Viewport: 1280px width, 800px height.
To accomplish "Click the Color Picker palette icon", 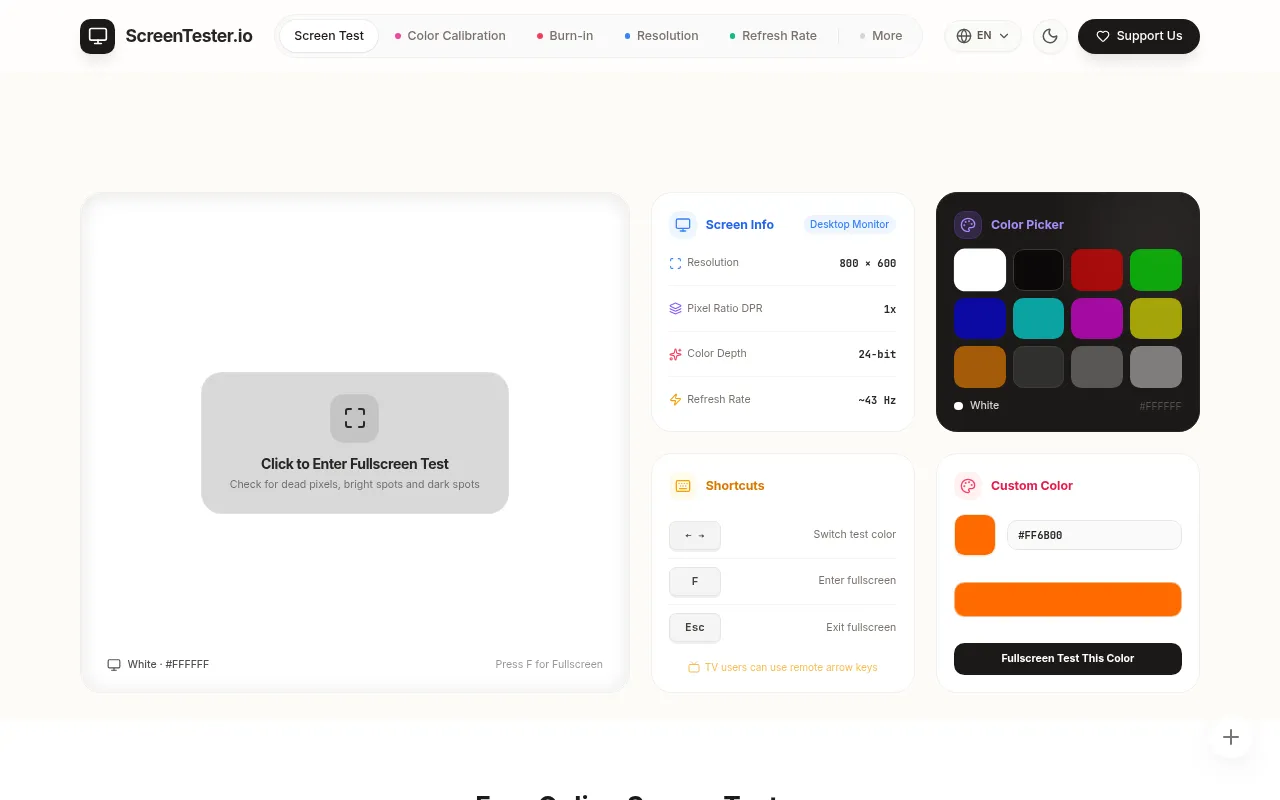I will 968,225.
